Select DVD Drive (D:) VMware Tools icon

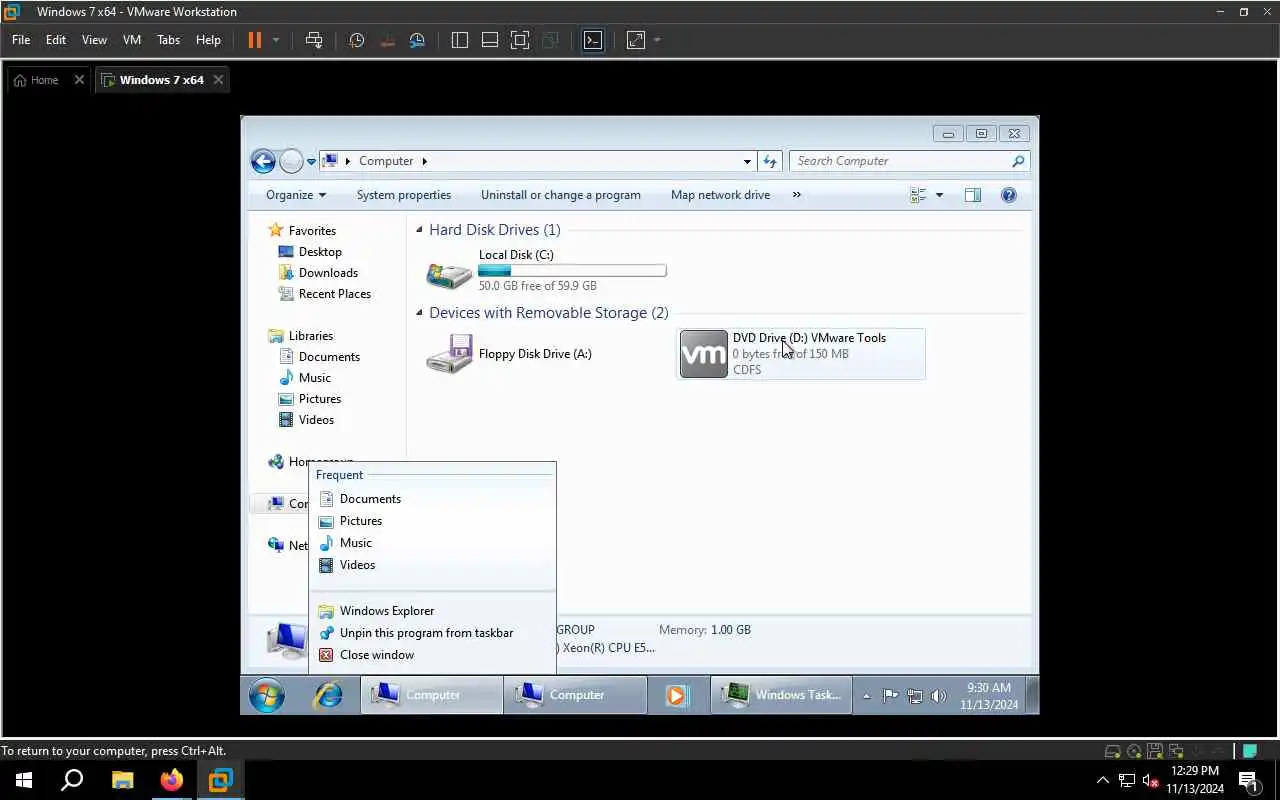(704, 354)
